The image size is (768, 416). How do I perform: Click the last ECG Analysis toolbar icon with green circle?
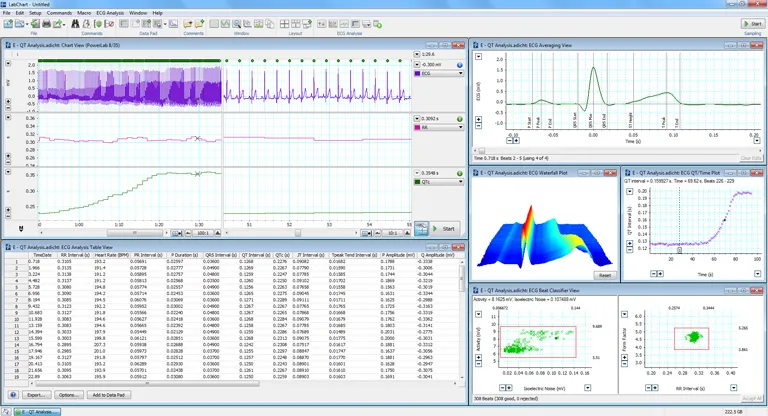coord(378,24)
